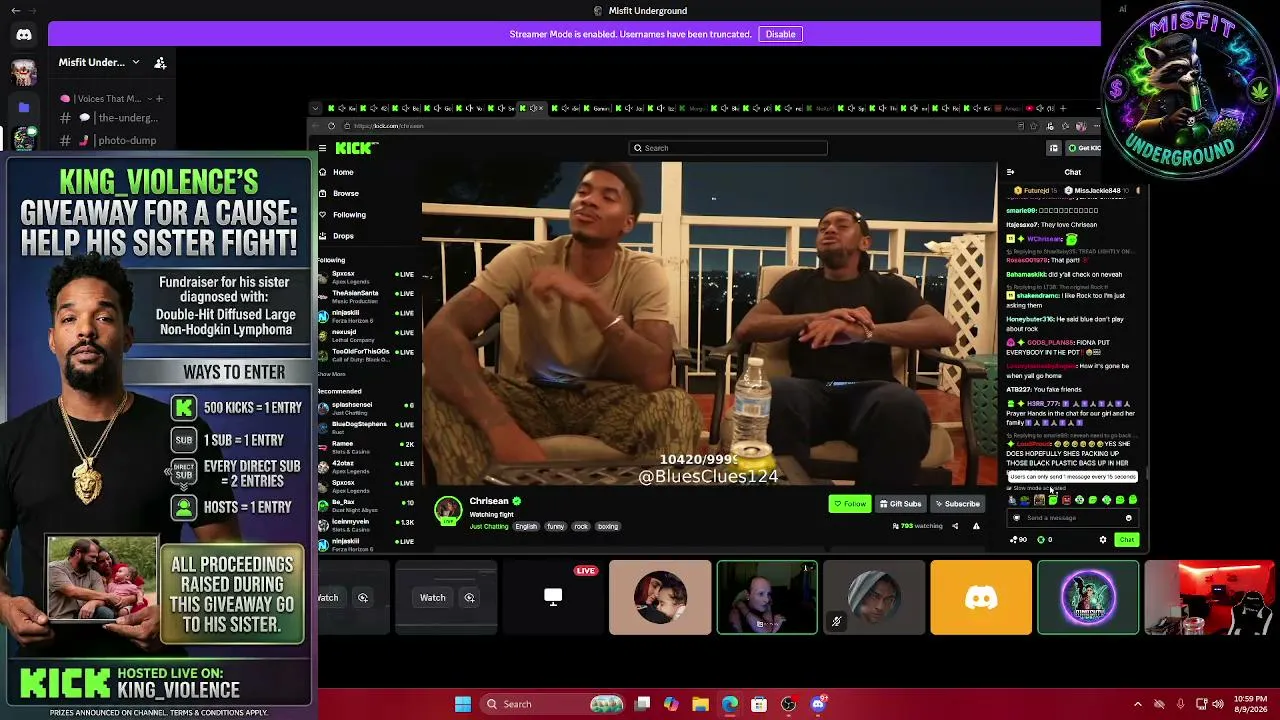Click the Voices That M... category header
Viewport: 1280px width, 720px height.
108,99
